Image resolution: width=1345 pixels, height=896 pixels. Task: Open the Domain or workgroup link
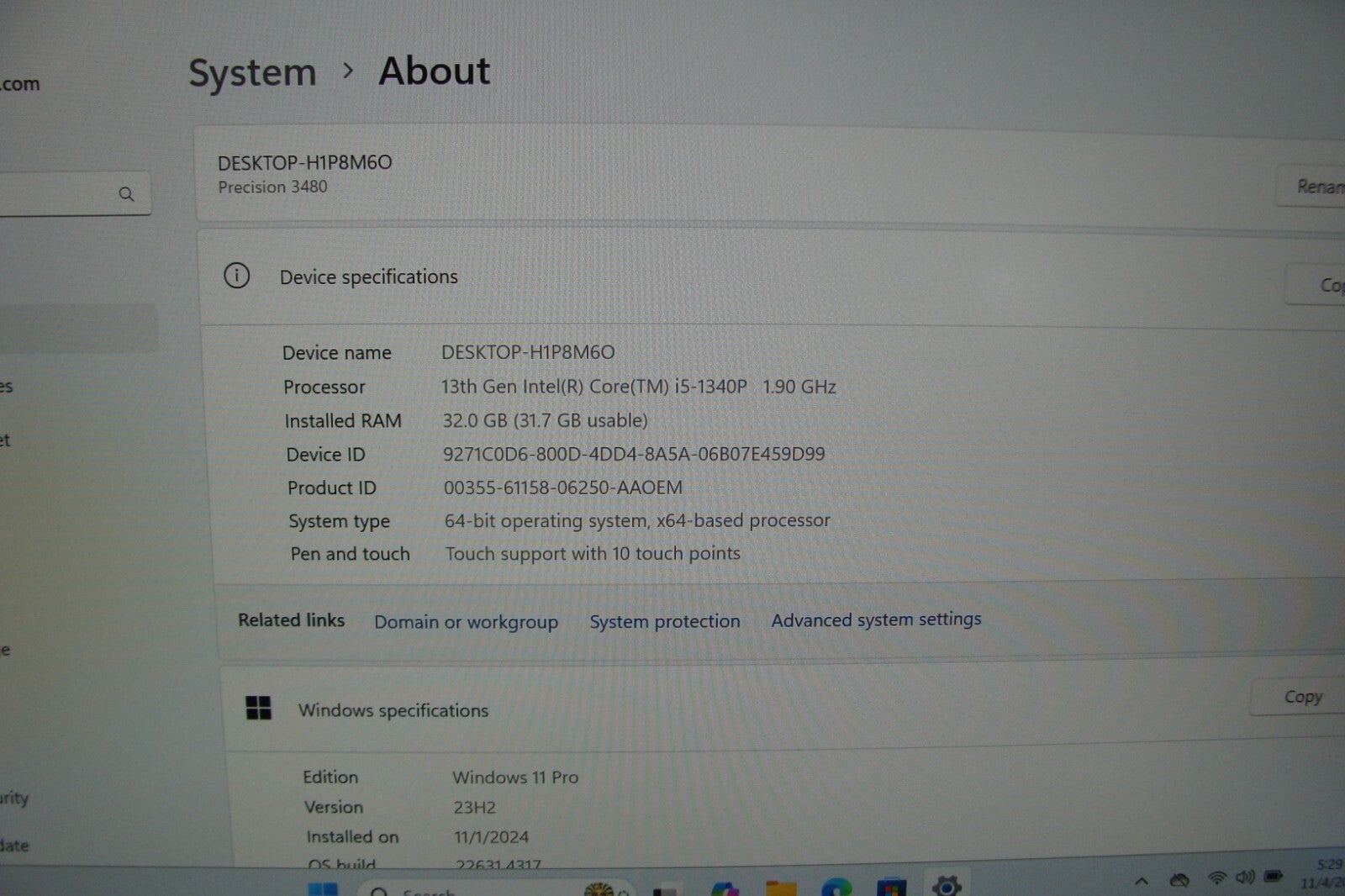point(466,622)
